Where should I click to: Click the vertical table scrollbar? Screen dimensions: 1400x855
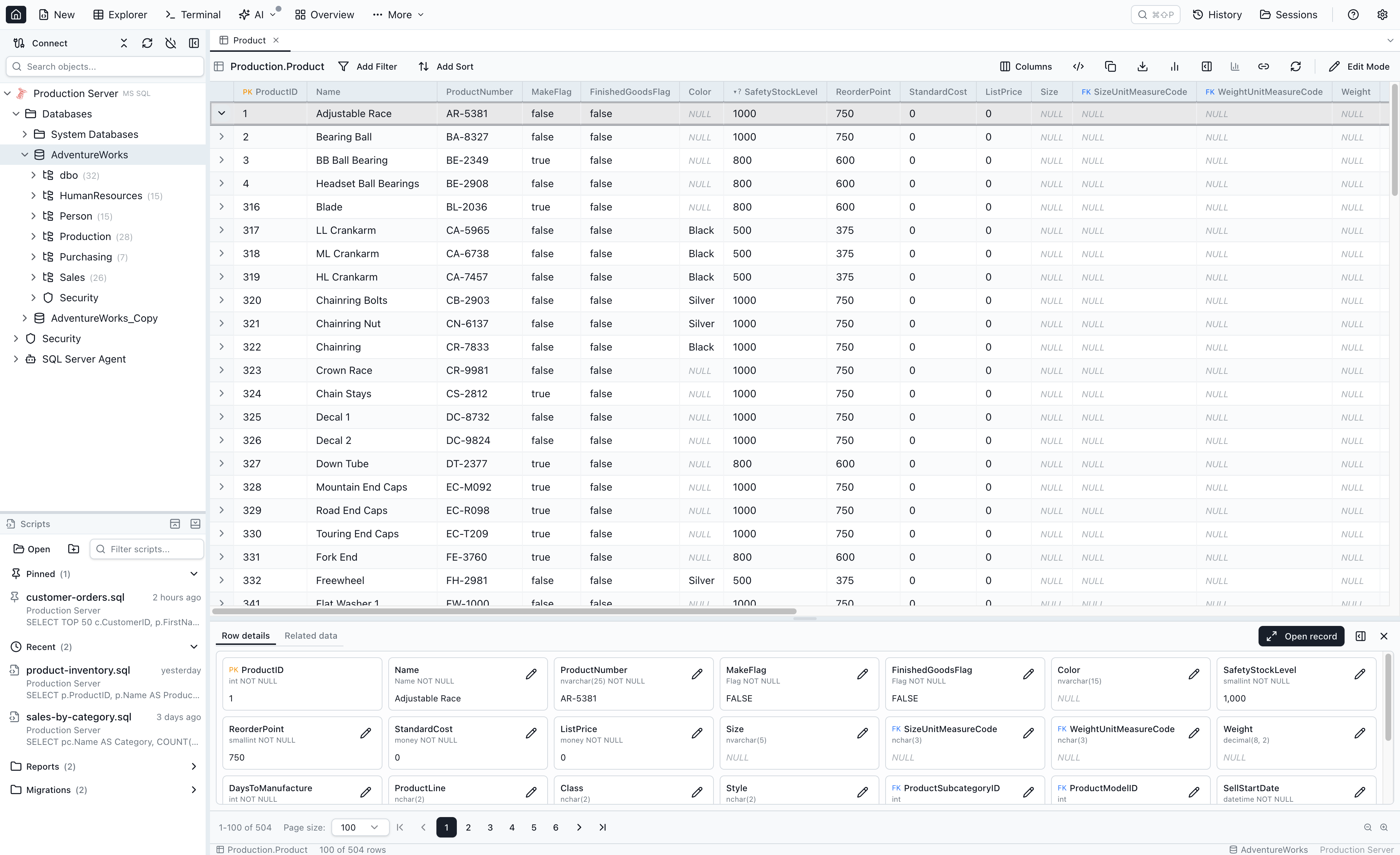pyautogui.click(x=1394, y=140)
